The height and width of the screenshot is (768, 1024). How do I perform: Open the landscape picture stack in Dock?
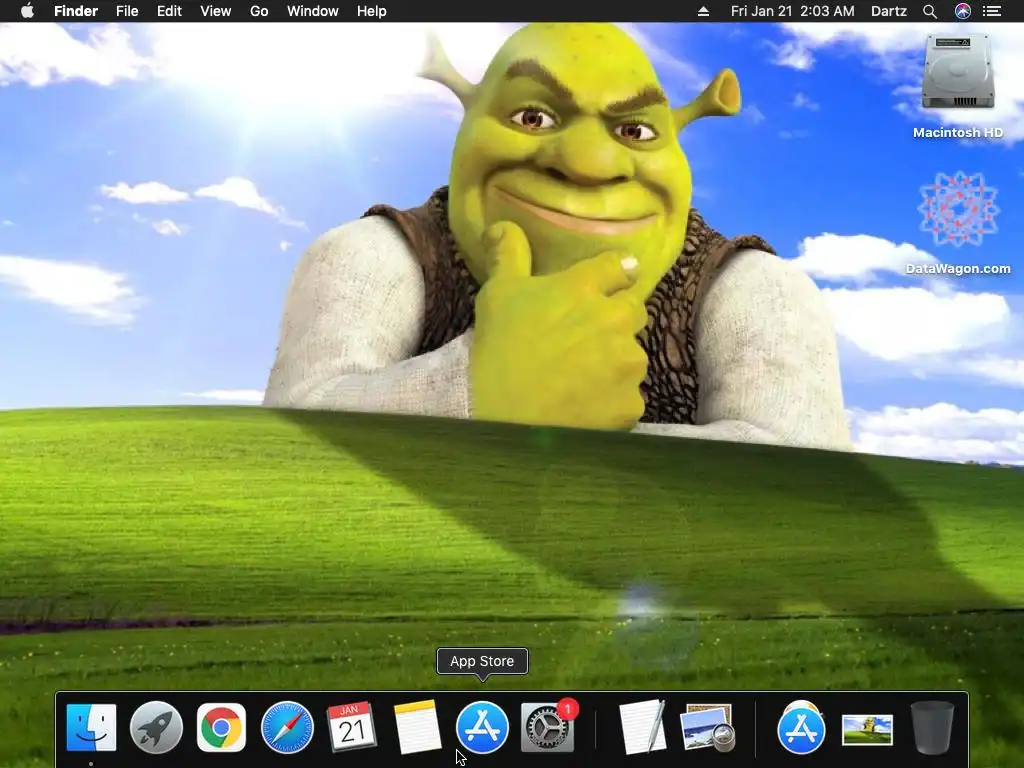coord(867,729)
